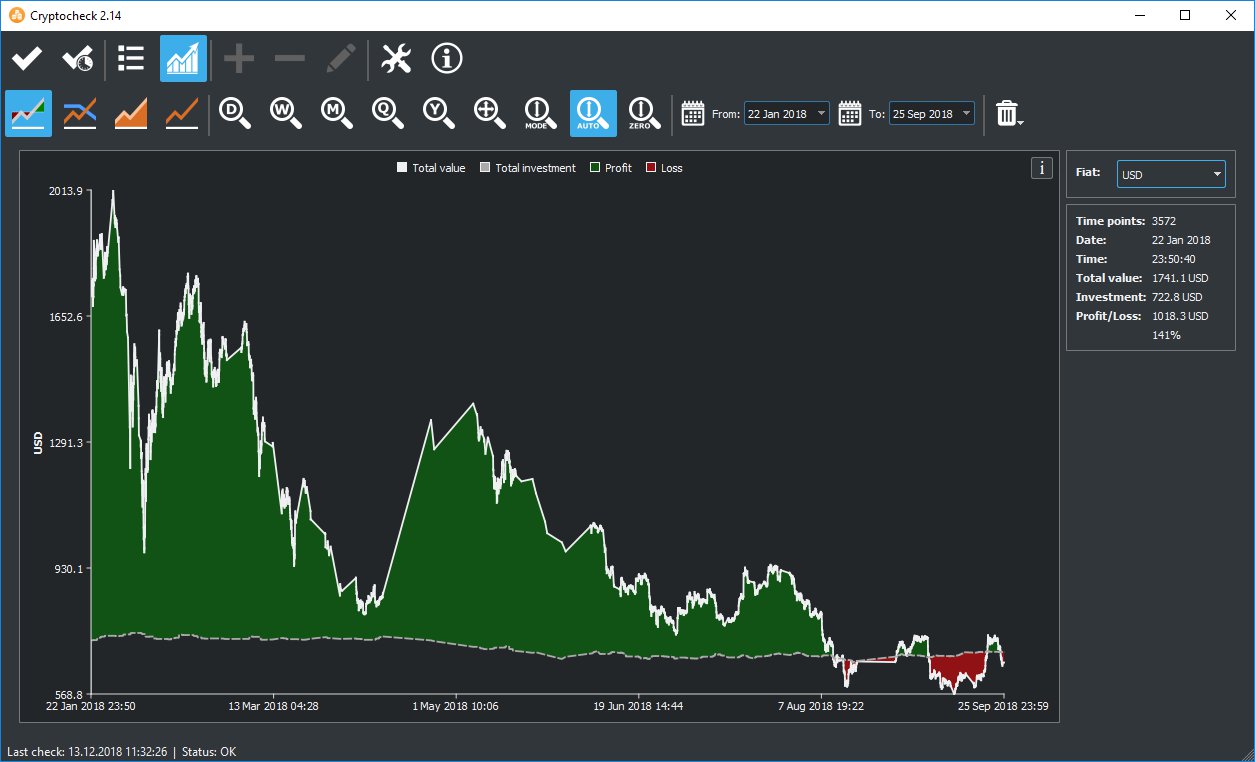
Task: Zoom chart to month with M magnifier
Action: [x=337, y=113]
